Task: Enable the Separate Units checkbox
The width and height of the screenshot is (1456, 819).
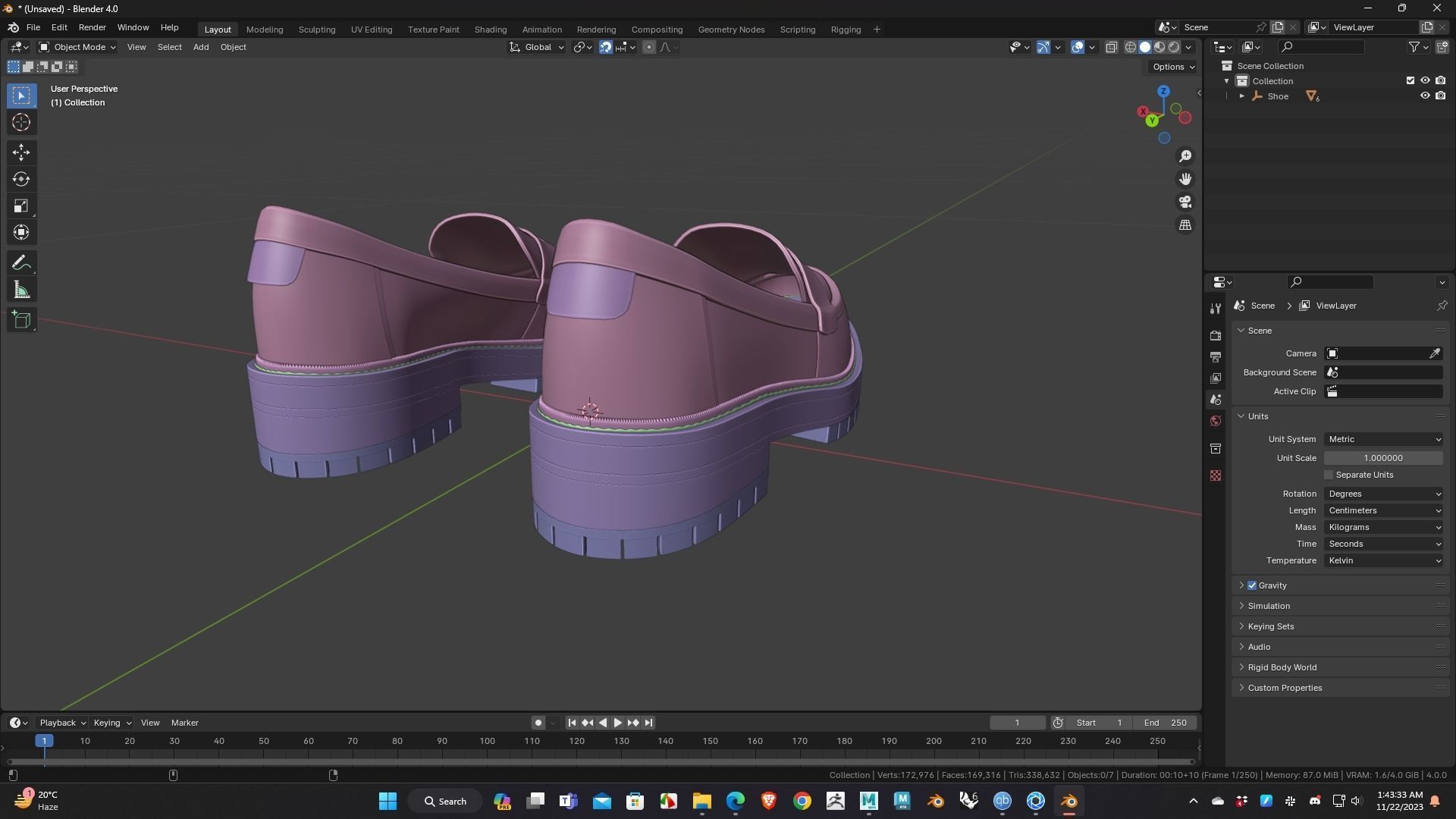Action: click(x=1329, y=475)
